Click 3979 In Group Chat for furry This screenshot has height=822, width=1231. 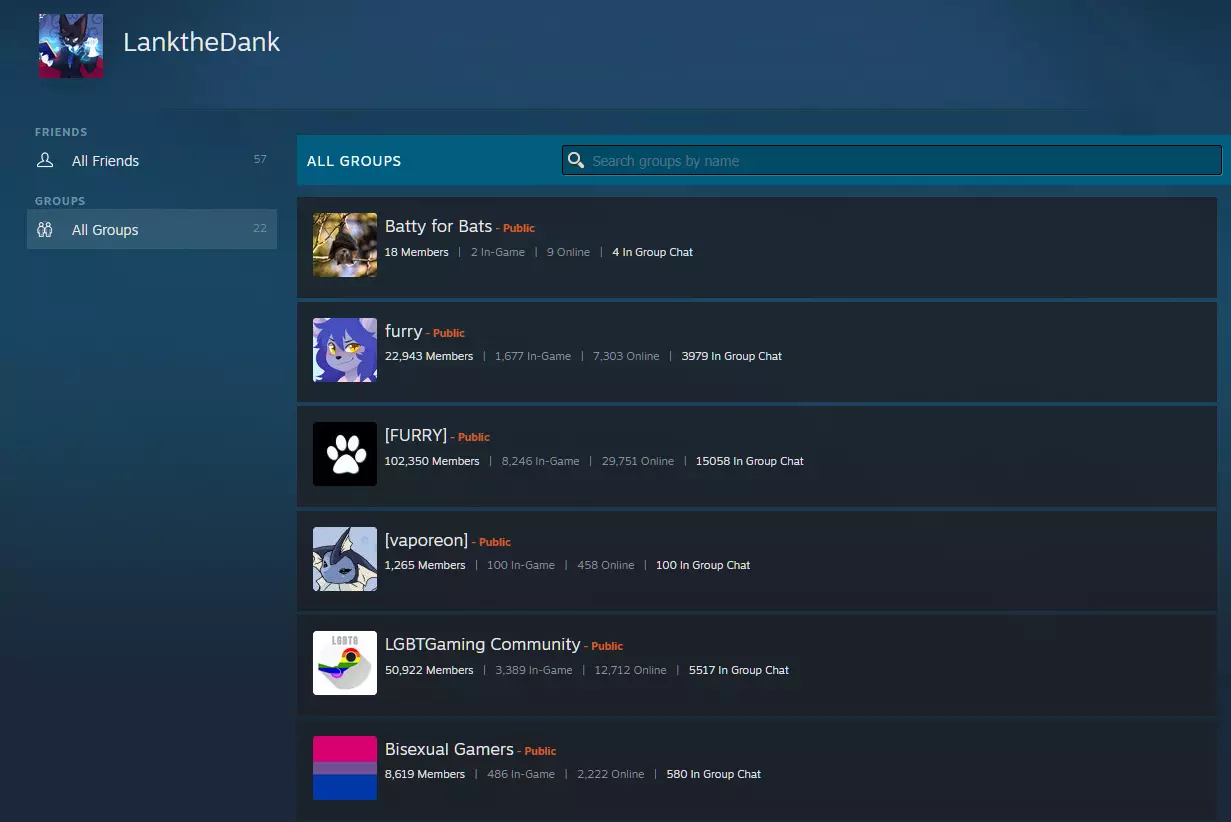coord(731,356)
